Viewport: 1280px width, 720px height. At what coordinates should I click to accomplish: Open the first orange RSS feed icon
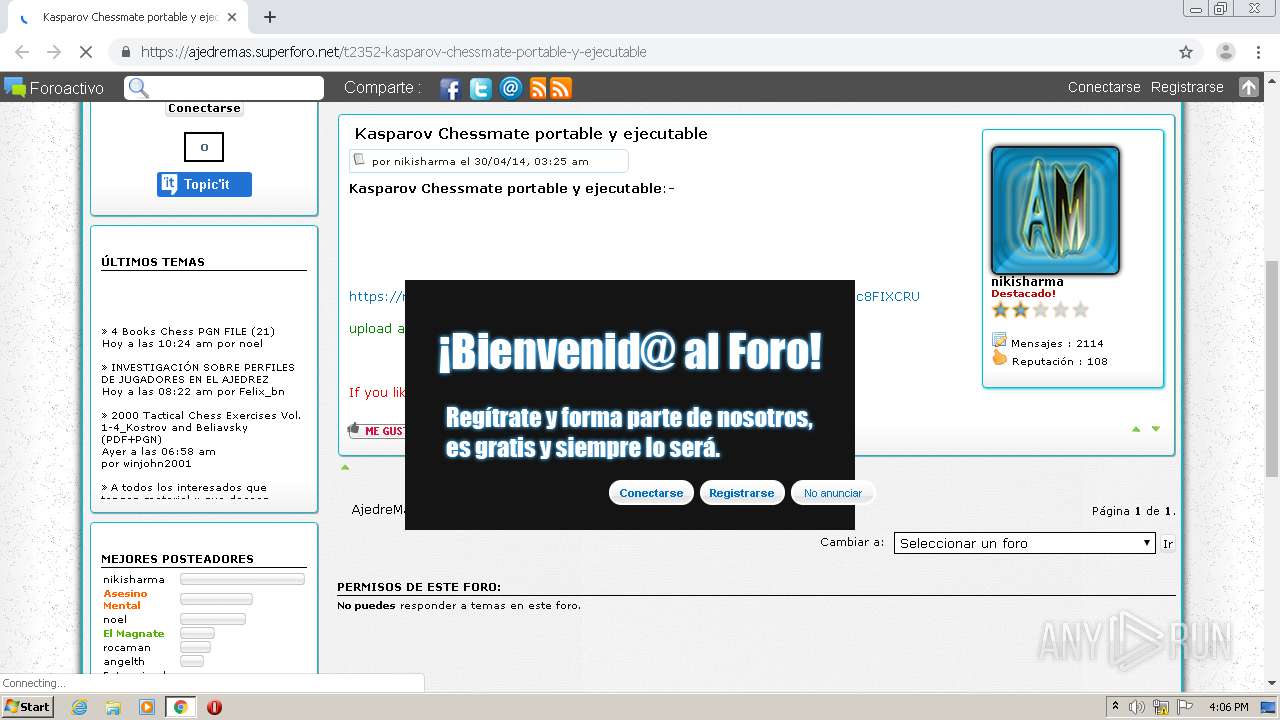coord(538,88)
